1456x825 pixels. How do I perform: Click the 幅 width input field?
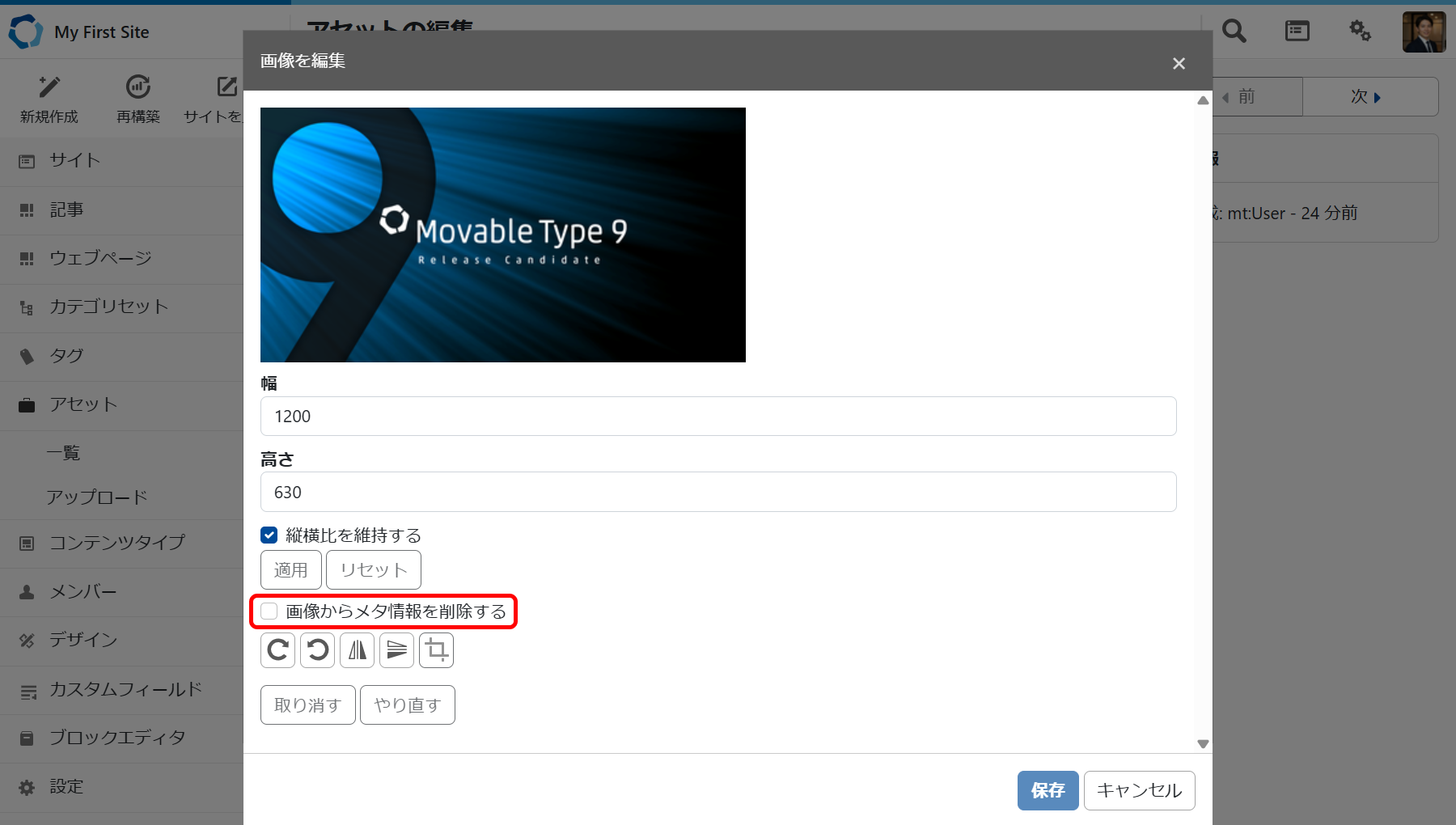tap(717, 417)
